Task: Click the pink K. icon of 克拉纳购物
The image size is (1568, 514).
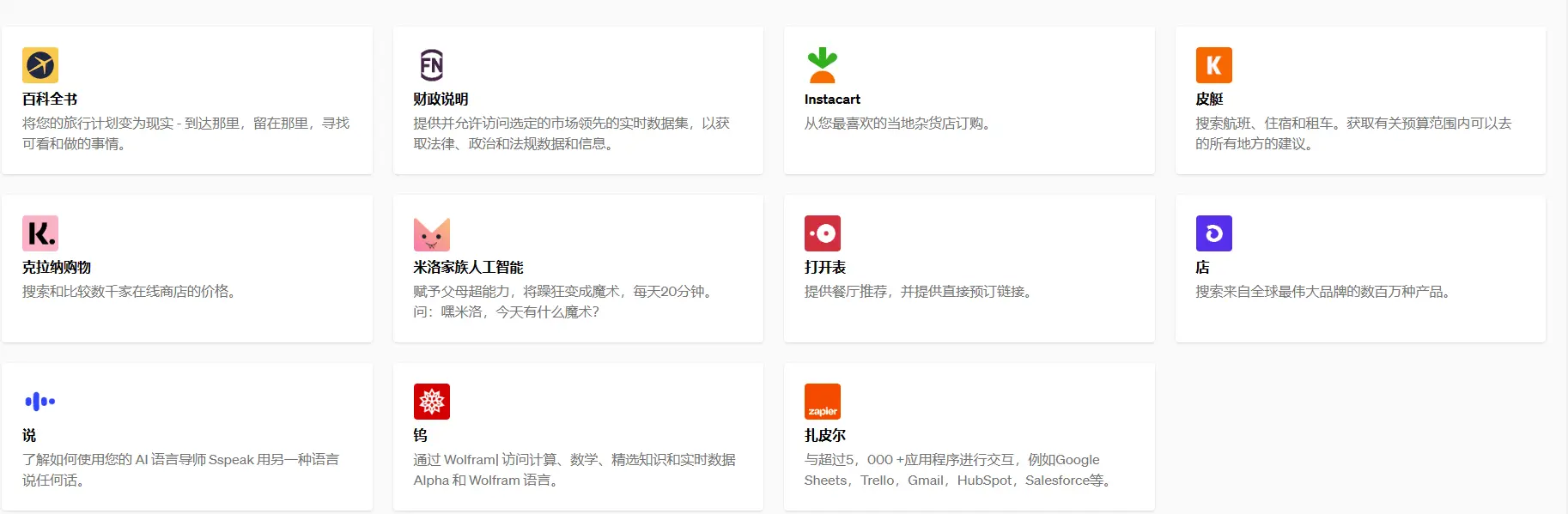Action: tap(40, 233)
